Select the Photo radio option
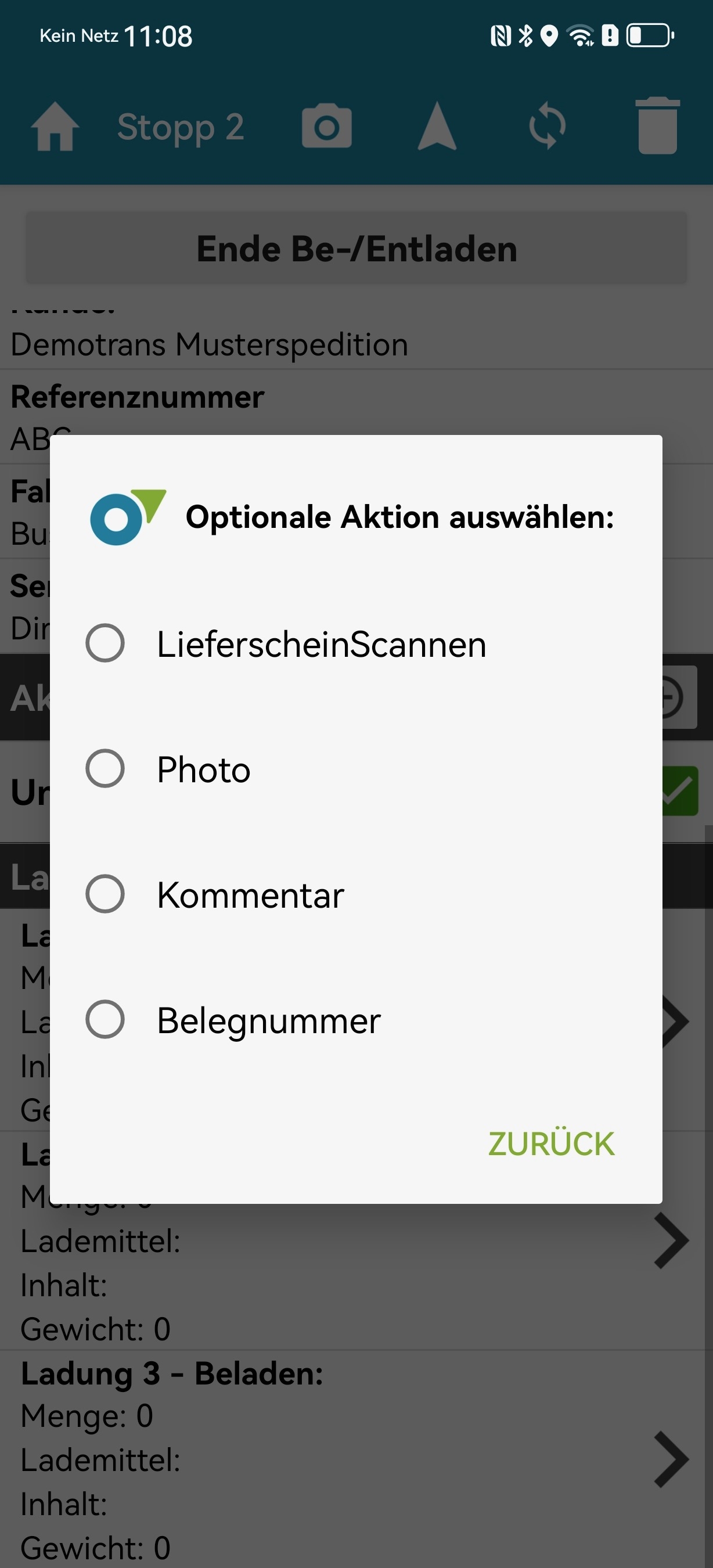 pos(105,769)
